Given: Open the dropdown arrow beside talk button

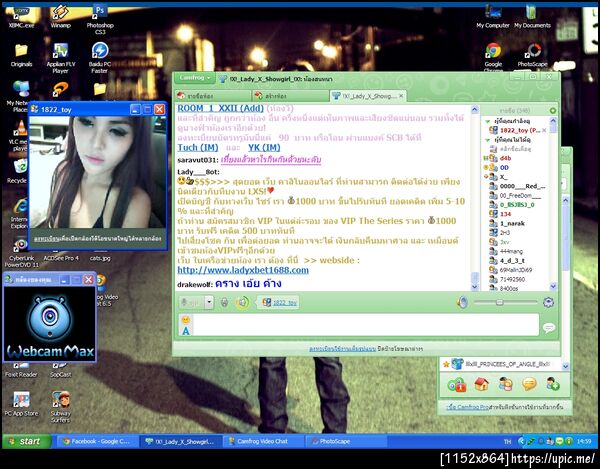Looking at the screenshot, I should coord(209,302).
